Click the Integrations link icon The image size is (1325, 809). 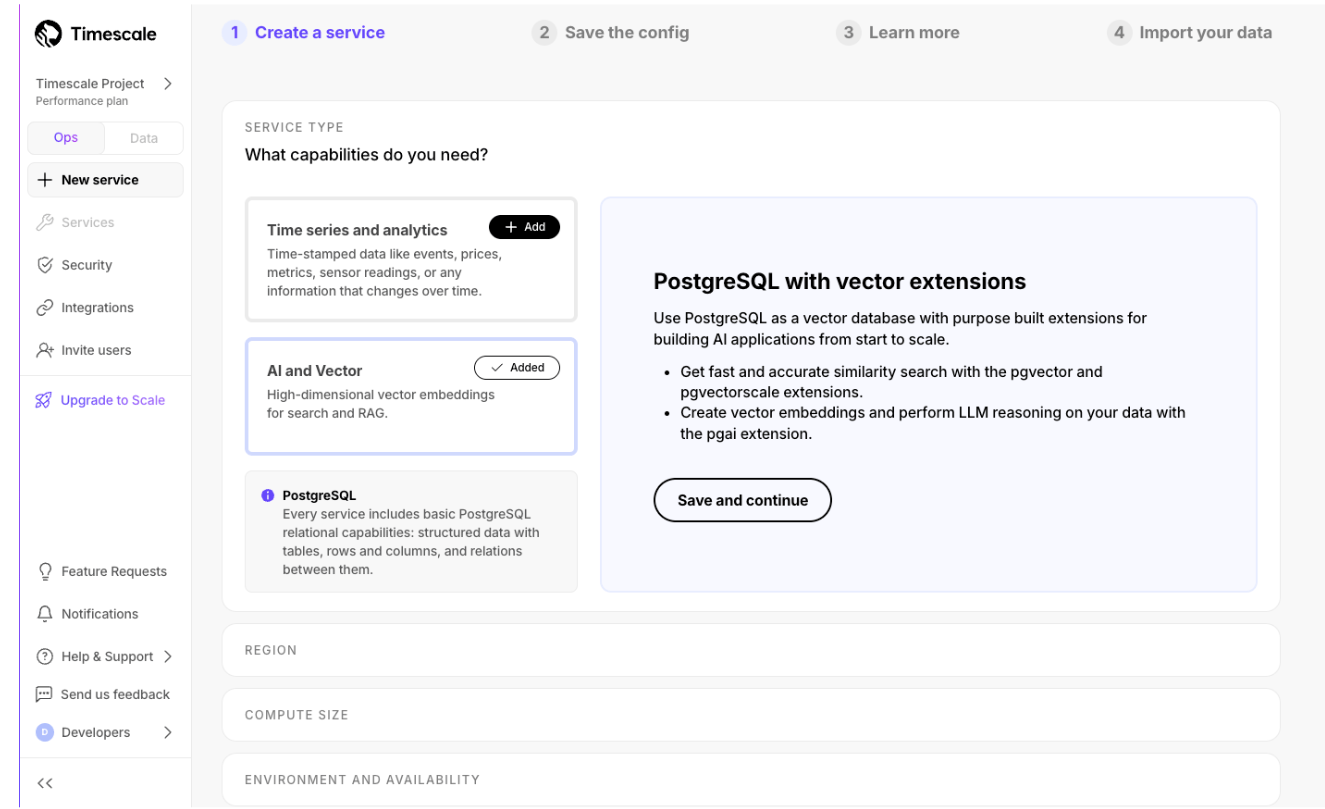pos(44,308)
